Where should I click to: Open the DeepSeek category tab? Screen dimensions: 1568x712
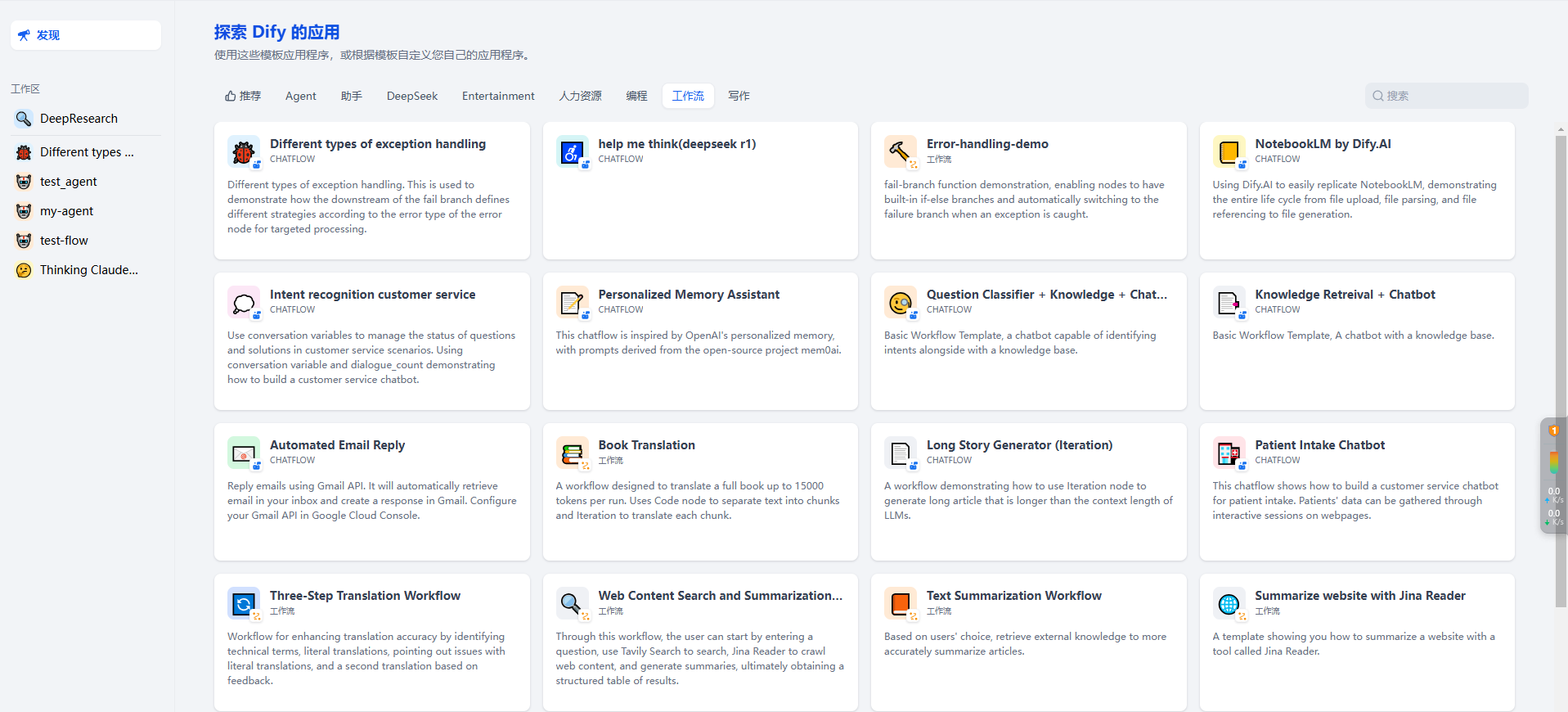(x=412, y=96)
